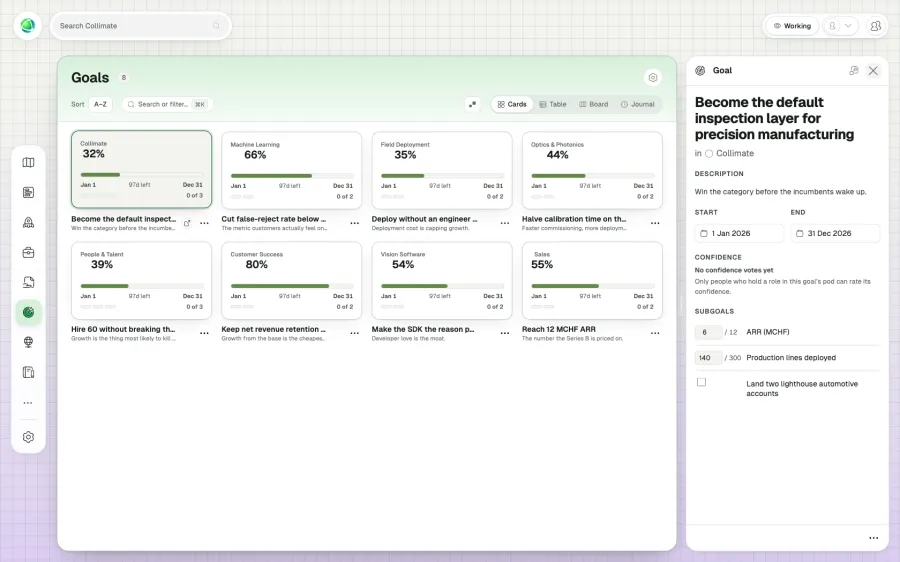This screenshot has width=900, height=562.
Task: Open more options for Keep net revenue retention
Action: point(355,334)
